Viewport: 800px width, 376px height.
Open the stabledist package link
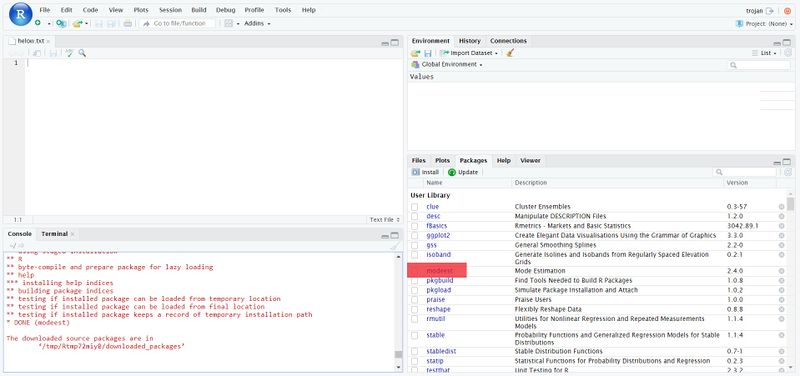(x=441, y=351)
